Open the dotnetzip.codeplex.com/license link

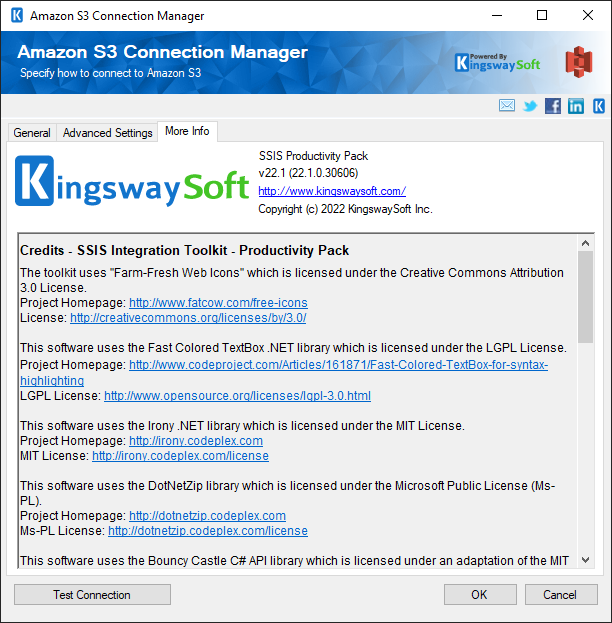click(208, 531)
